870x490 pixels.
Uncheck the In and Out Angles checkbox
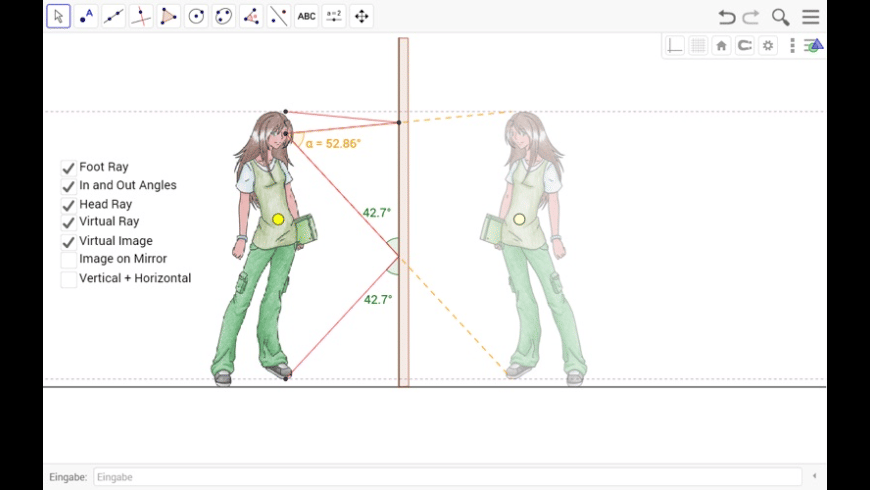68,186
